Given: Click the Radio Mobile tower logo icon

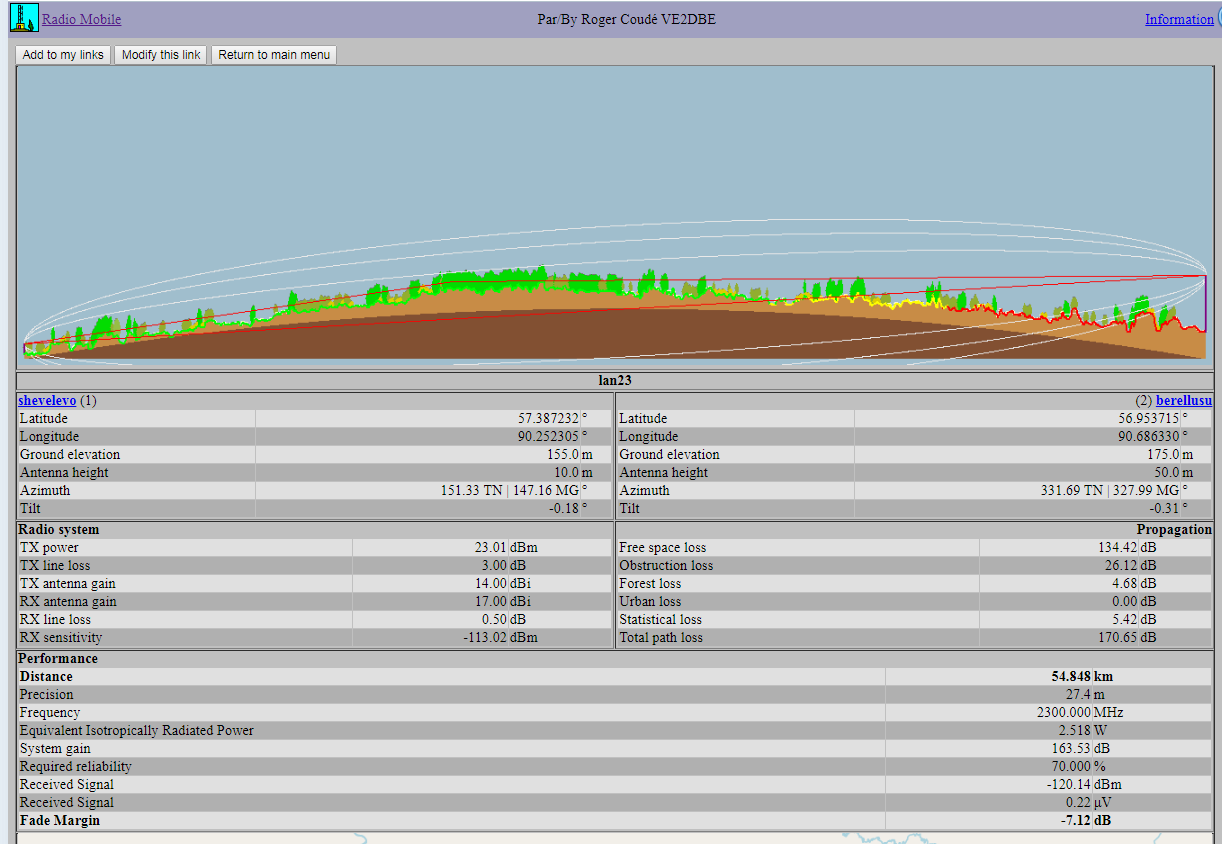Looking at the screenshot, I should [23, 18].
